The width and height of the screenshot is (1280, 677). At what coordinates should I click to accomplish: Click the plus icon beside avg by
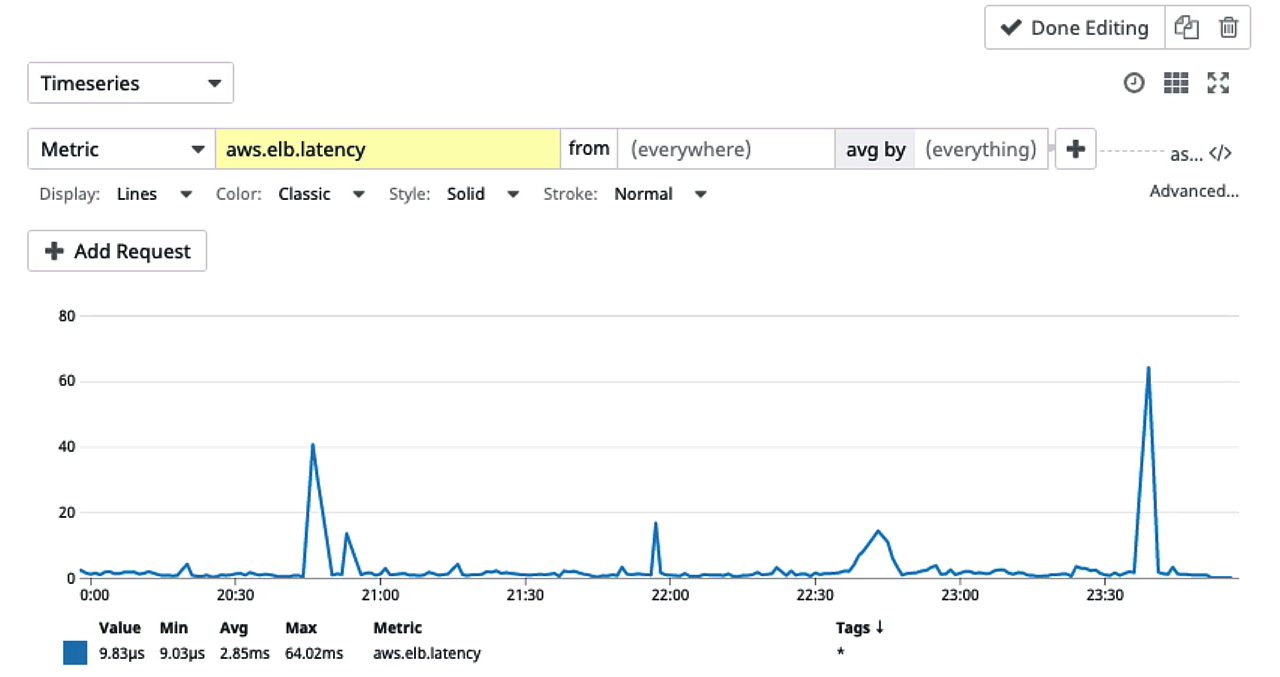pyautogui.click(x=1076, y=149)
